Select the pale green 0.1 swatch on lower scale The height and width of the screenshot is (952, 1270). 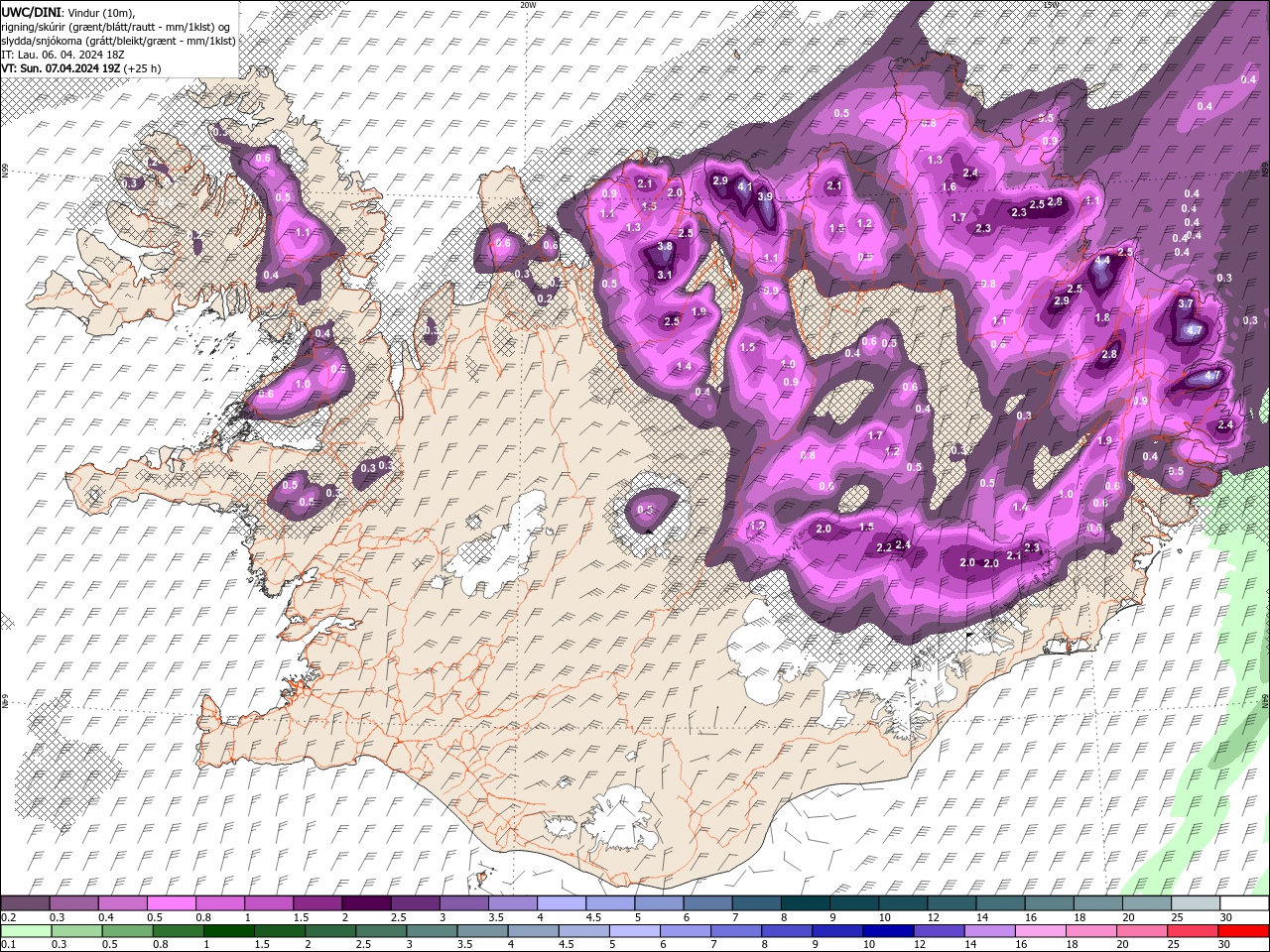(26, 930)
